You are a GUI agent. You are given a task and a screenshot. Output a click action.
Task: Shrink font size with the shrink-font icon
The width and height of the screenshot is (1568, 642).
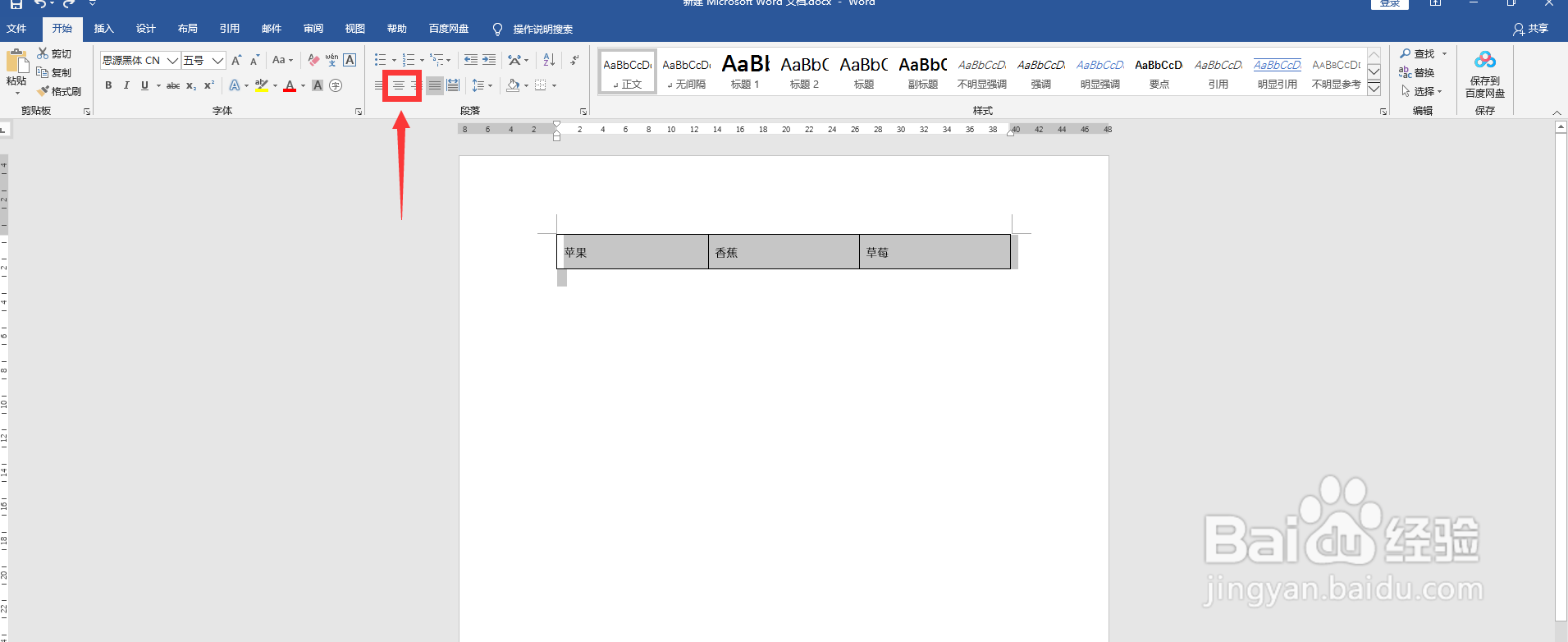click(254, 60)
